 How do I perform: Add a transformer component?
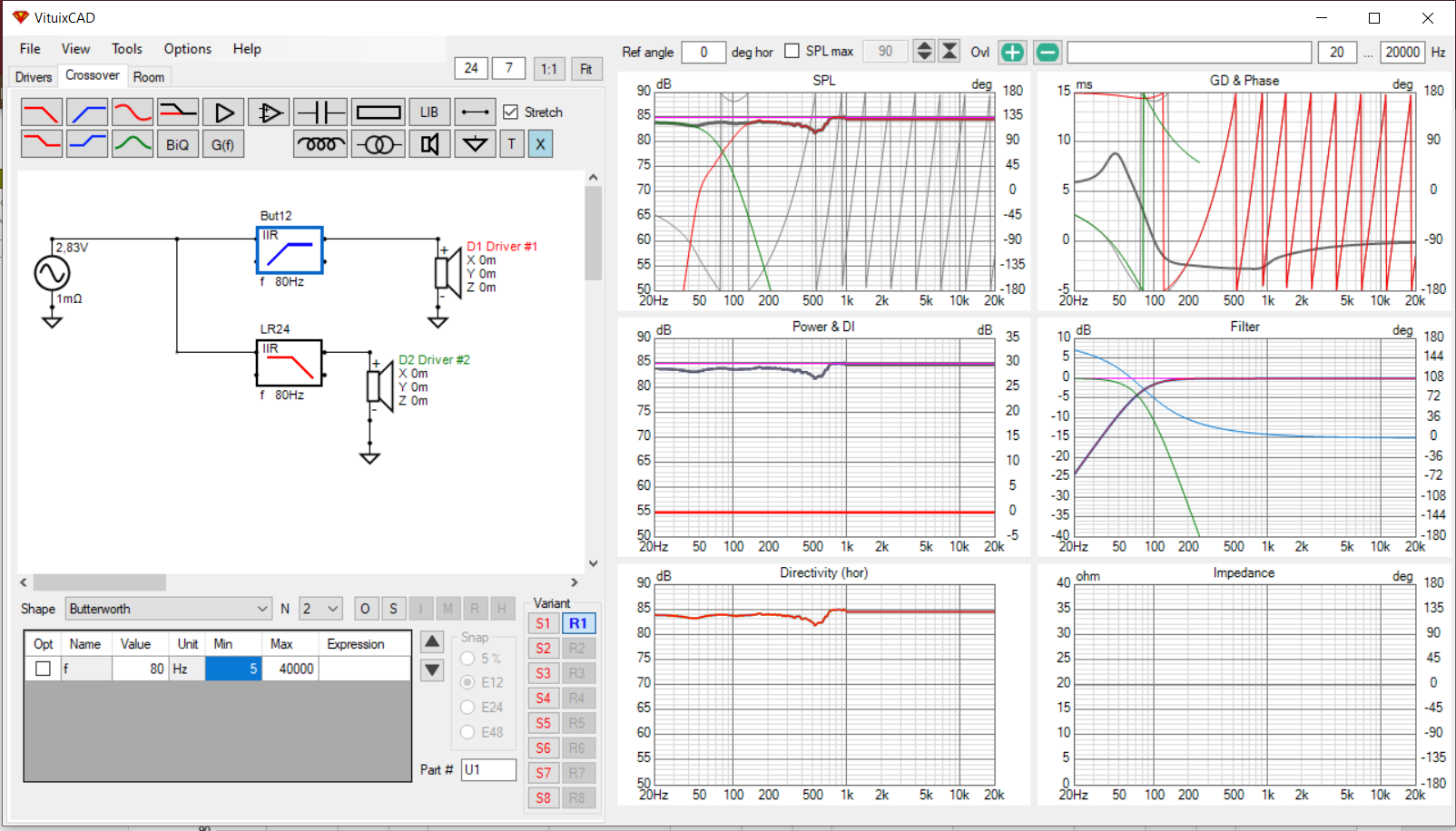tap(379, 143)
